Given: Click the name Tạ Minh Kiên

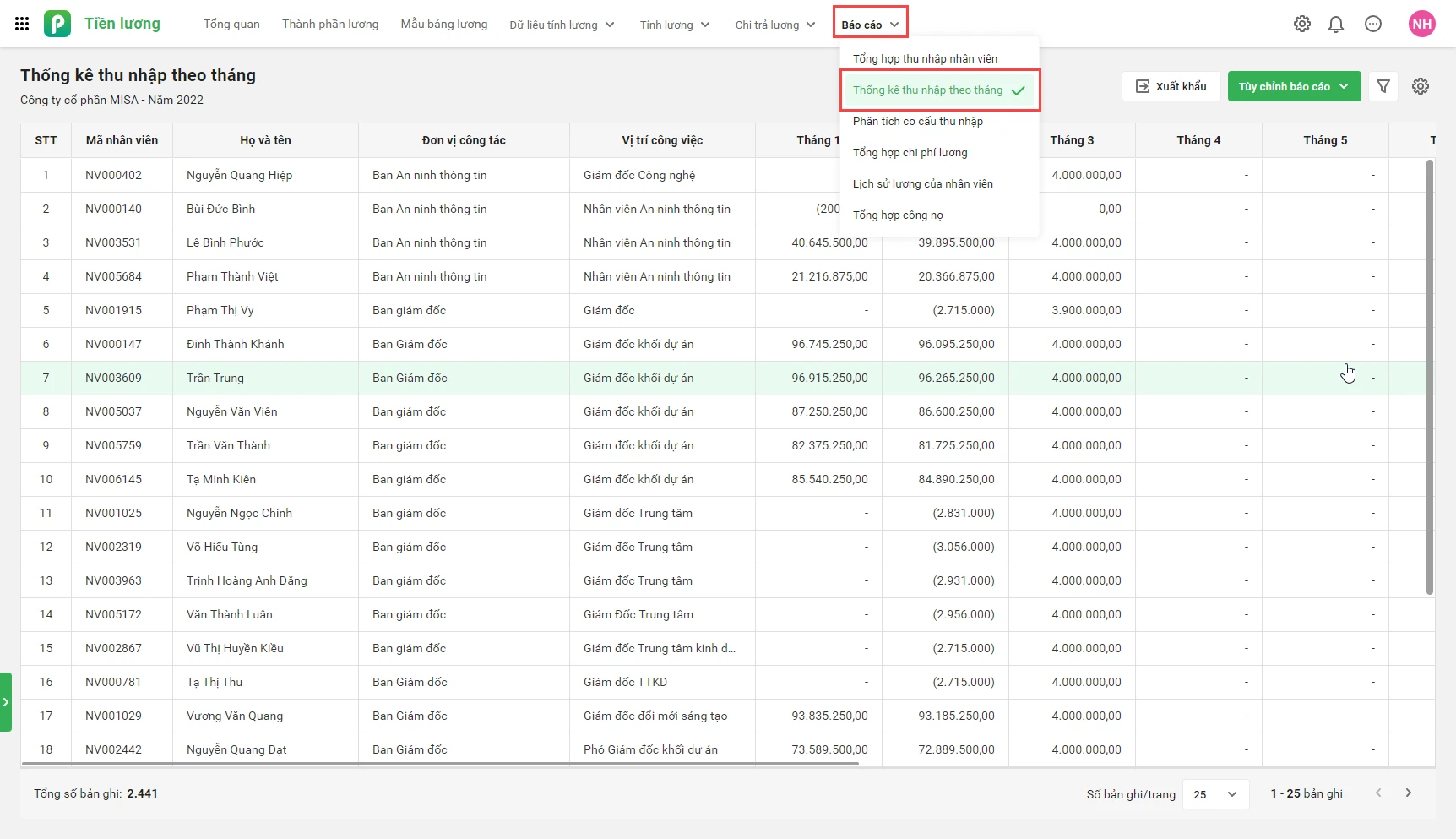Looking at the screenshot, I should pyautogui.click(x=220, y=479).
